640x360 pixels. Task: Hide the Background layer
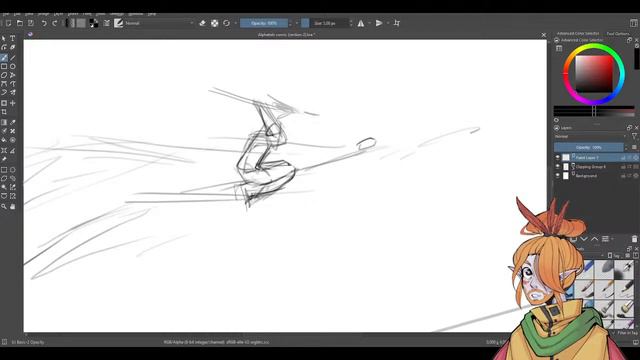tap(558, 176)
